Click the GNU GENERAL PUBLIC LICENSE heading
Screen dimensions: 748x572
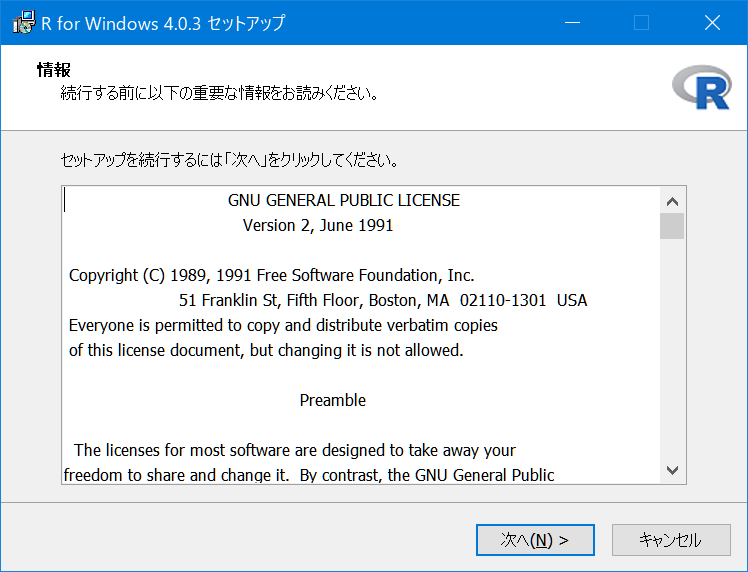[343, 200]
